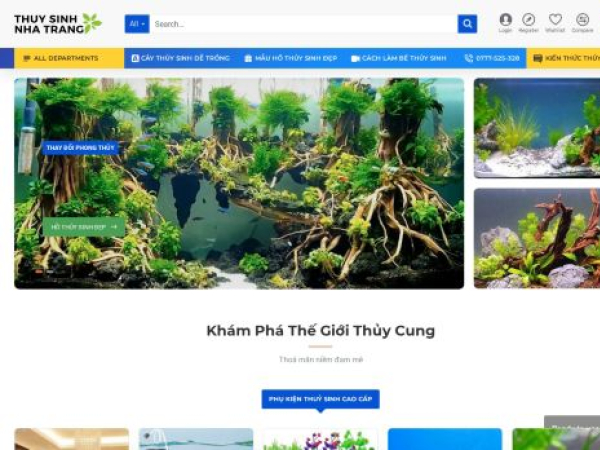The width and height of the screenshot is (600, 450).
Task: Open the driftwood aquarium side thumbnail
Action: pos(537,238)
